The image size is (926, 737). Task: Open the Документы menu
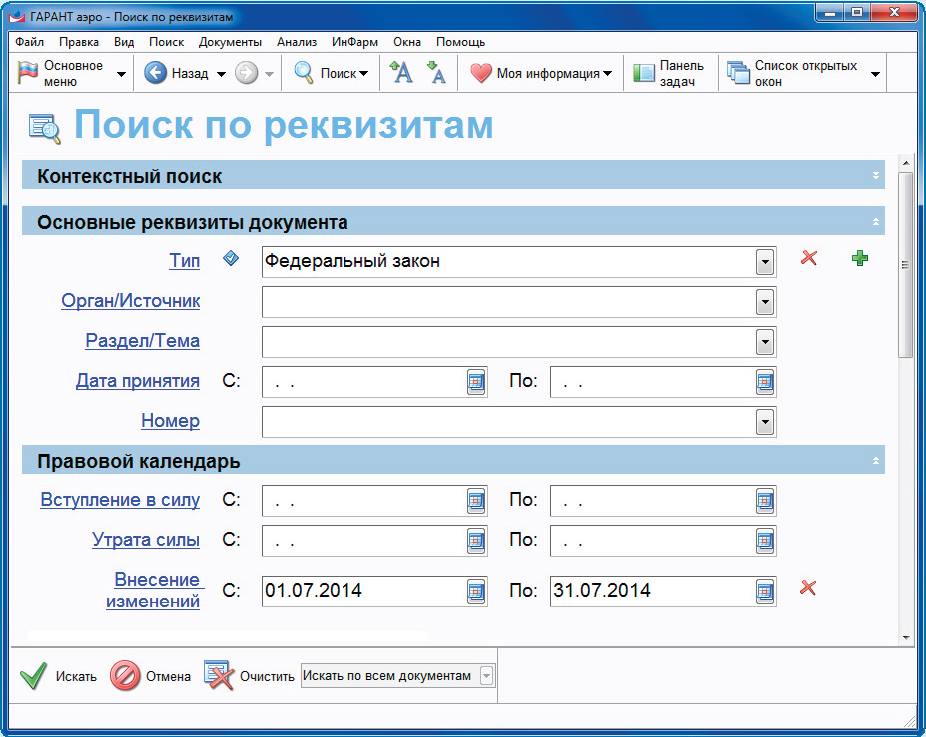tap(230, 42)
